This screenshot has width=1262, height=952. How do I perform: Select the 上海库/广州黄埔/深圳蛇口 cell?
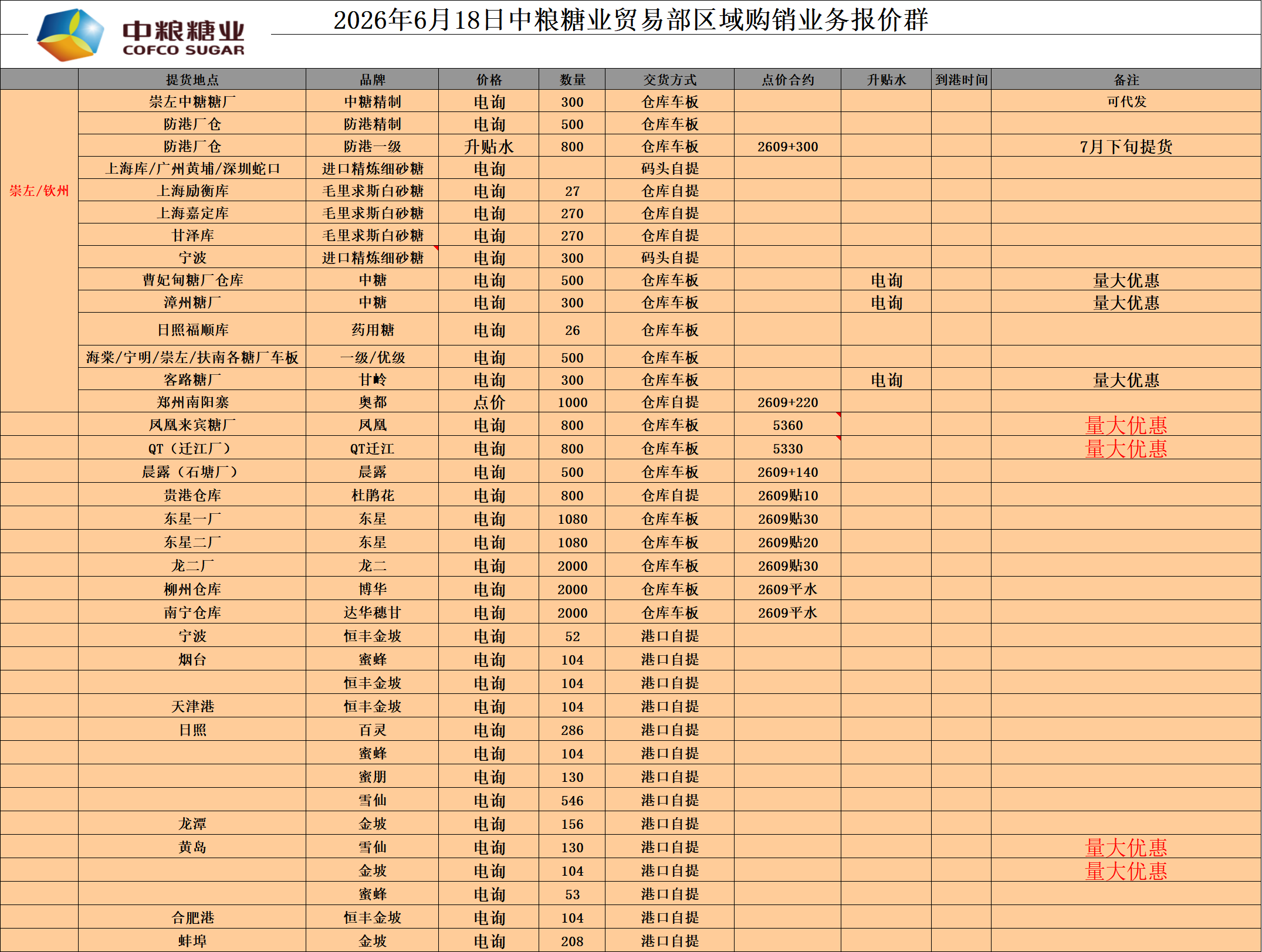coord(192,168)
